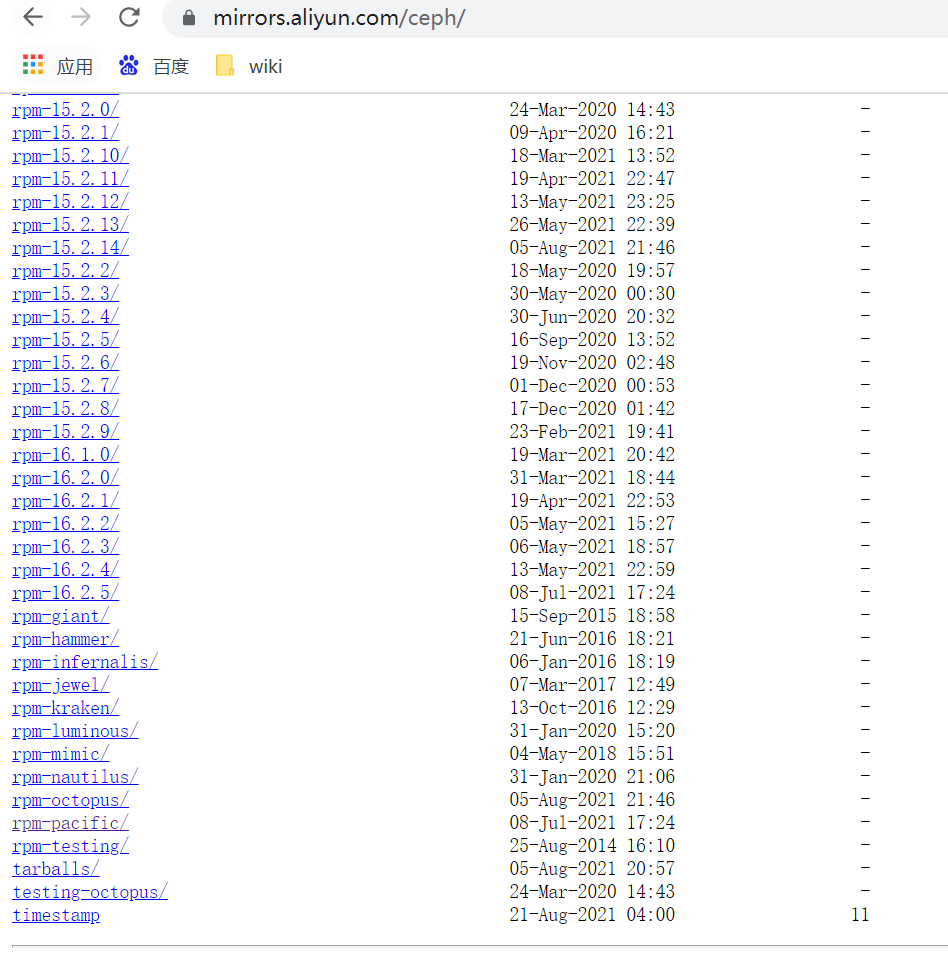Open the testing-octopus directory
948x954 pixels.
(x=89, y=892)
